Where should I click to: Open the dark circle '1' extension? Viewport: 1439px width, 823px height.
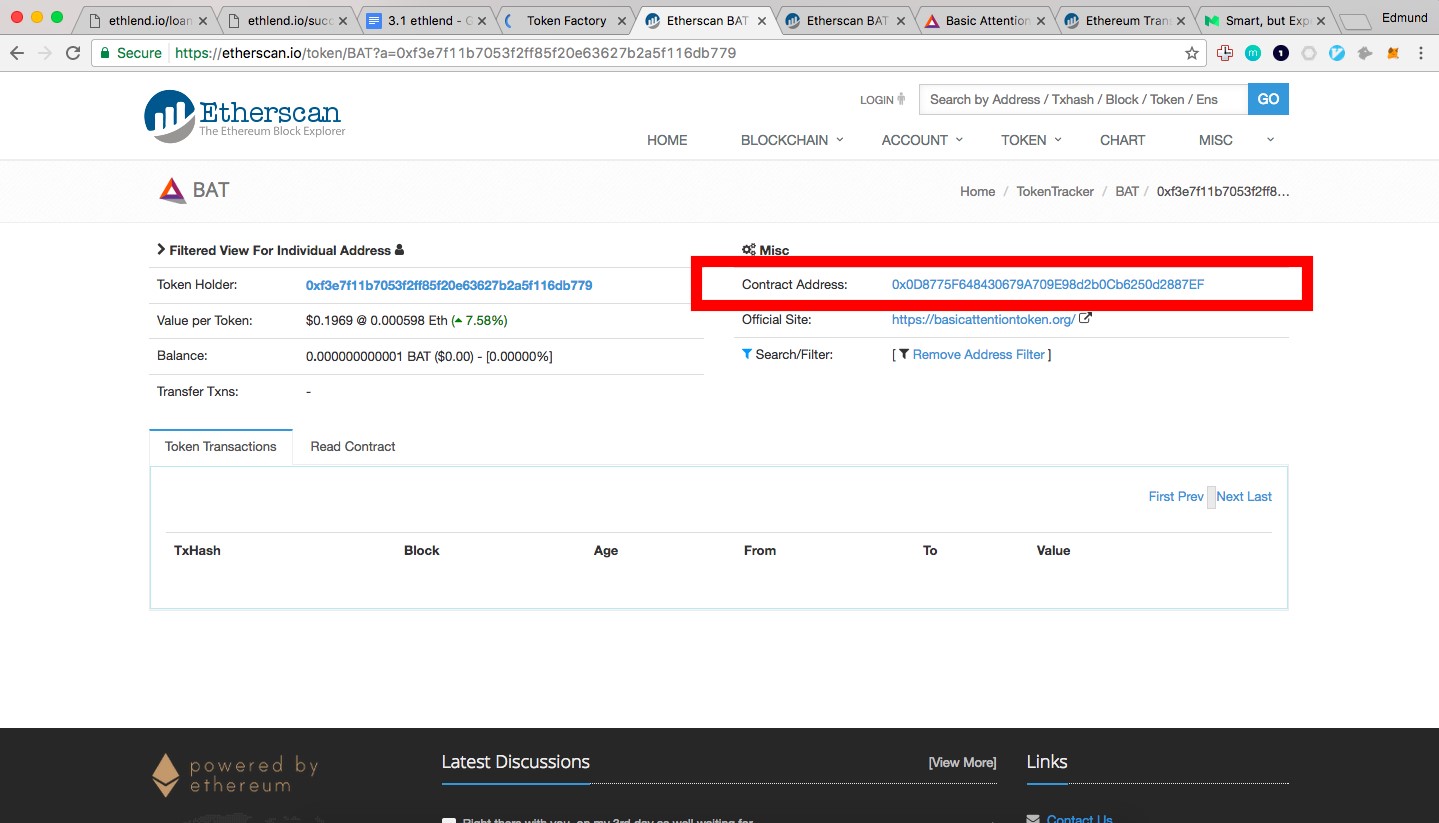coord(1281,53)
